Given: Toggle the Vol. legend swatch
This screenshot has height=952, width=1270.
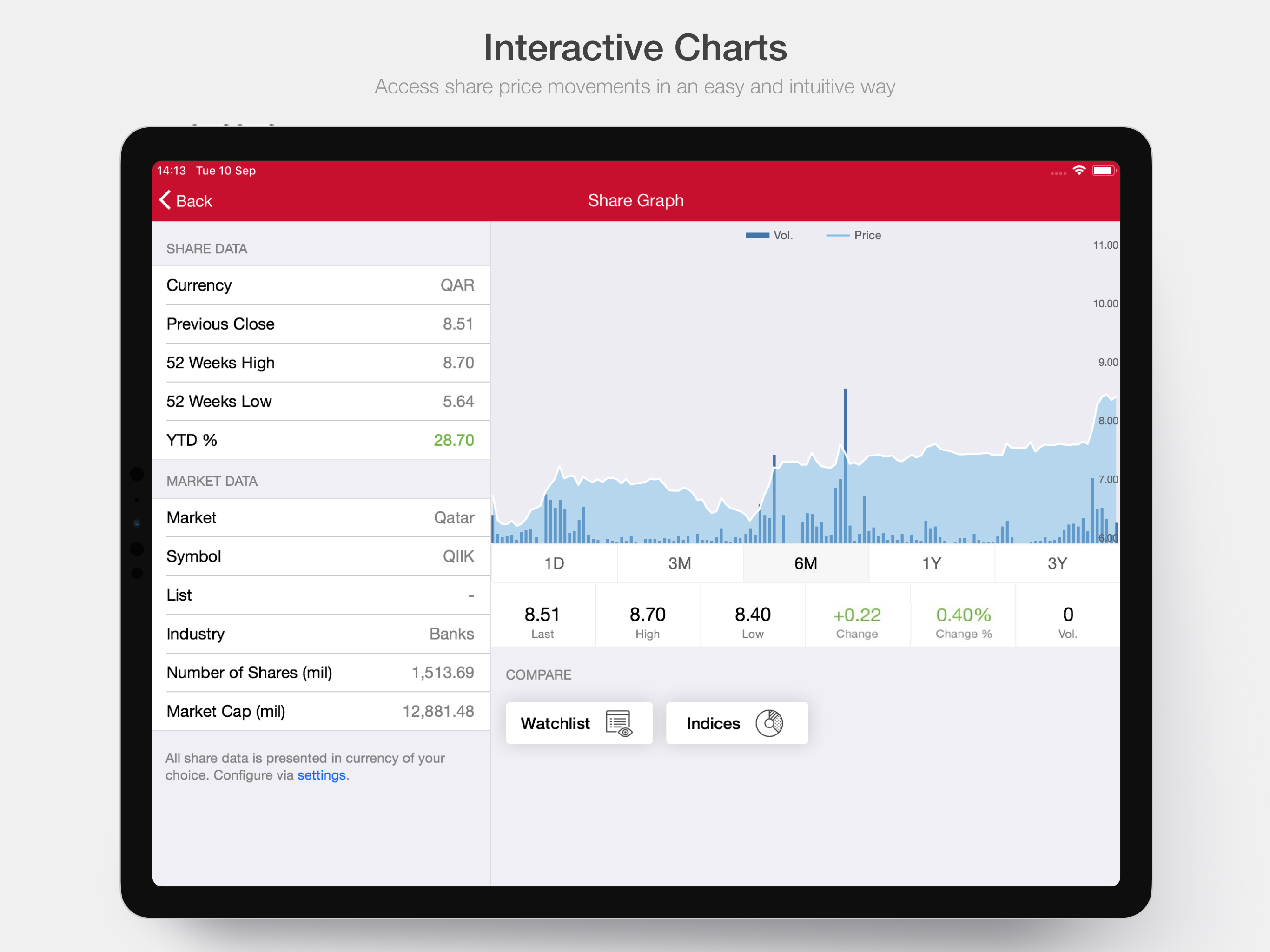Looking at the screenshot, I should [757, 235].
